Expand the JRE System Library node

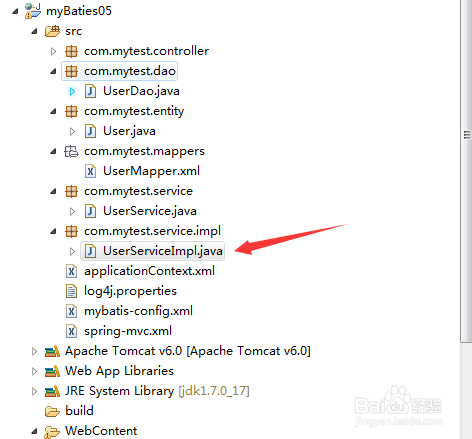tap(34, 391)
